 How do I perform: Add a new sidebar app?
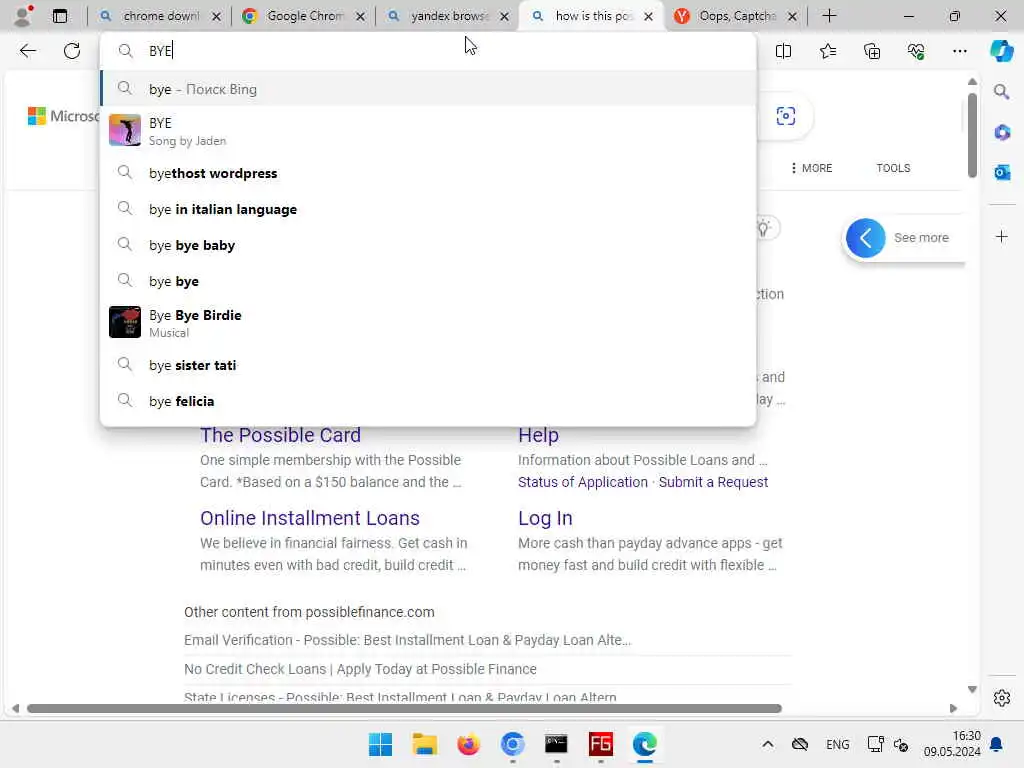pos(1002,236)
